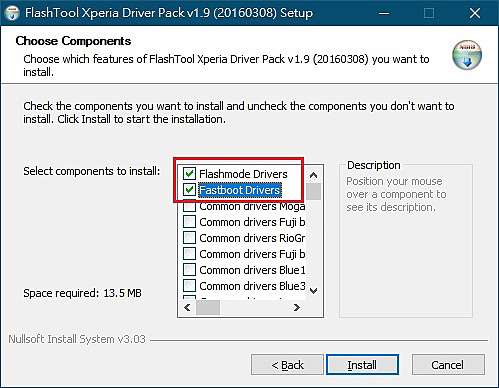Screen dimensions: 499x388
Task: Click the title bar application icon
Action: click(12, 13)
